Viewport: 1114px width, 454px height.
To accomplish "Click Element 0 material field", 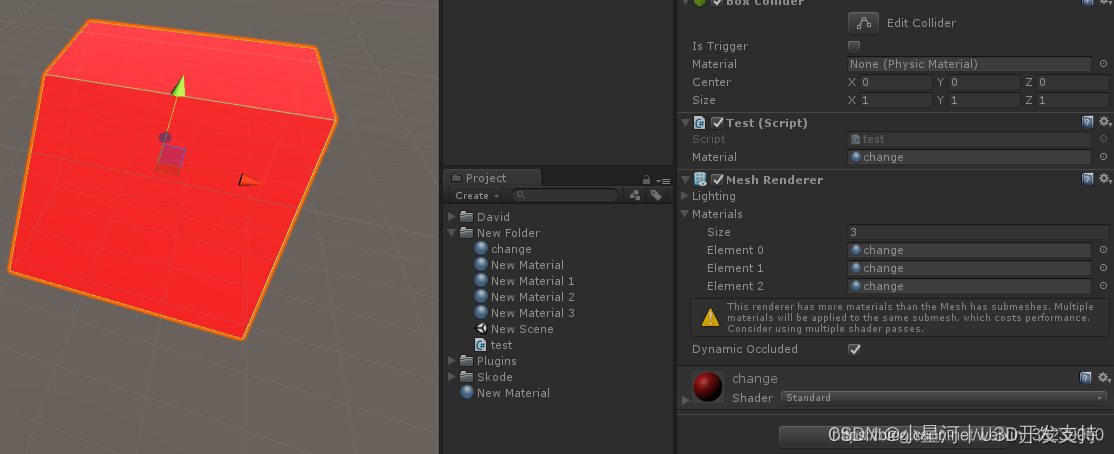I will click(969, 250).
